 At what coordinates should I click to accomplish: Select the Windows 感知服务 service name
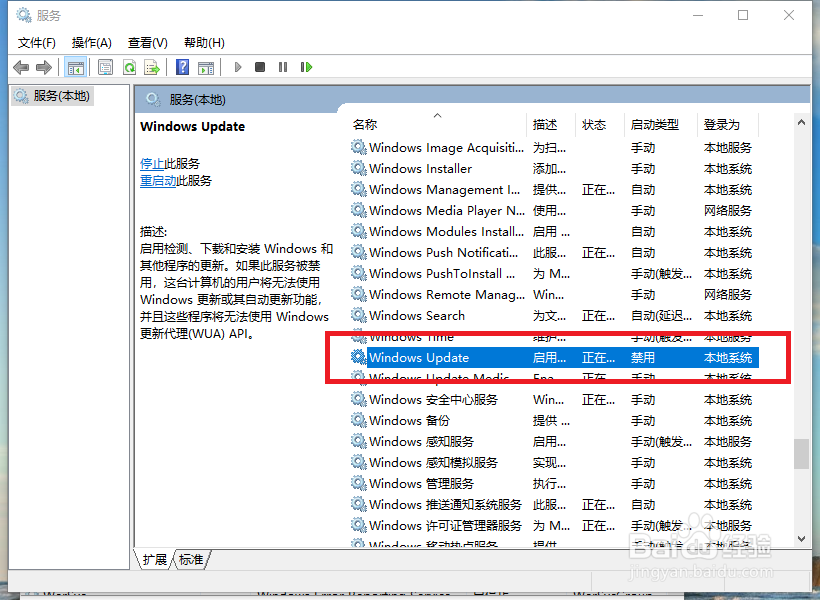pyautogui.click(x=422, y=441)
